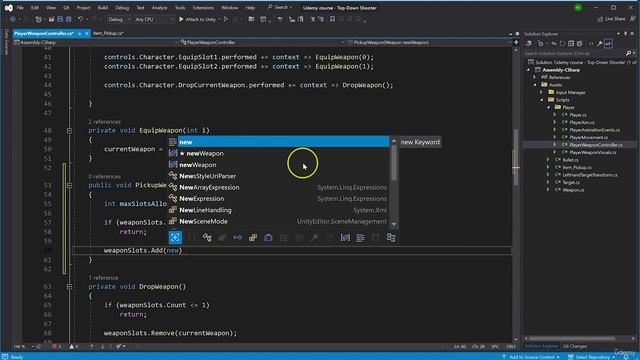This screenshot has height=360, width=640.
Task: Toggle the namespaces purple filter in IntelliSense
Action: pos(268,238)
